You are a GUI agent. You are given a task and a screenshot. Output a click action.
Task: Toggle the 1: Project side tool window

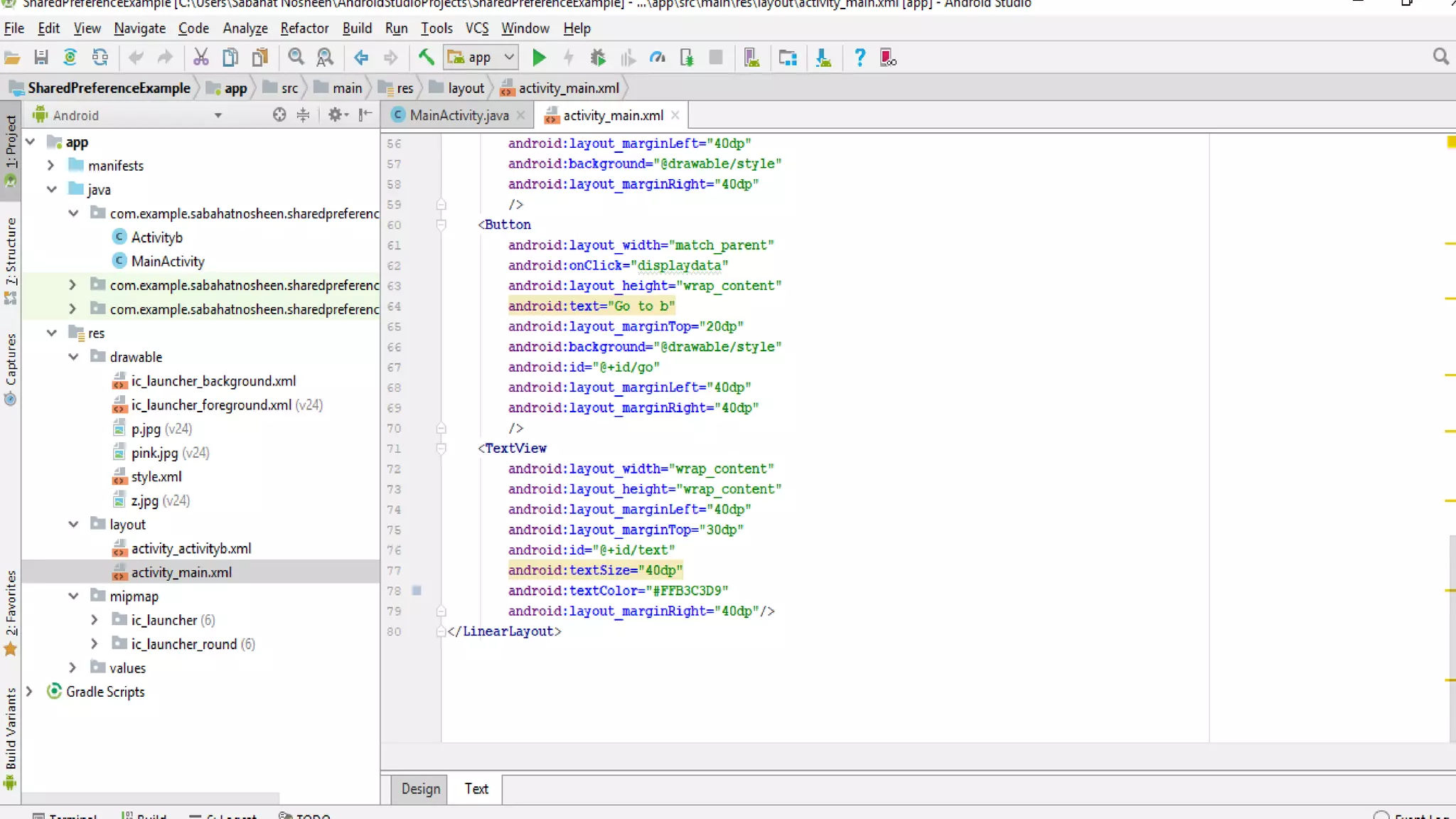coord(11,142)
